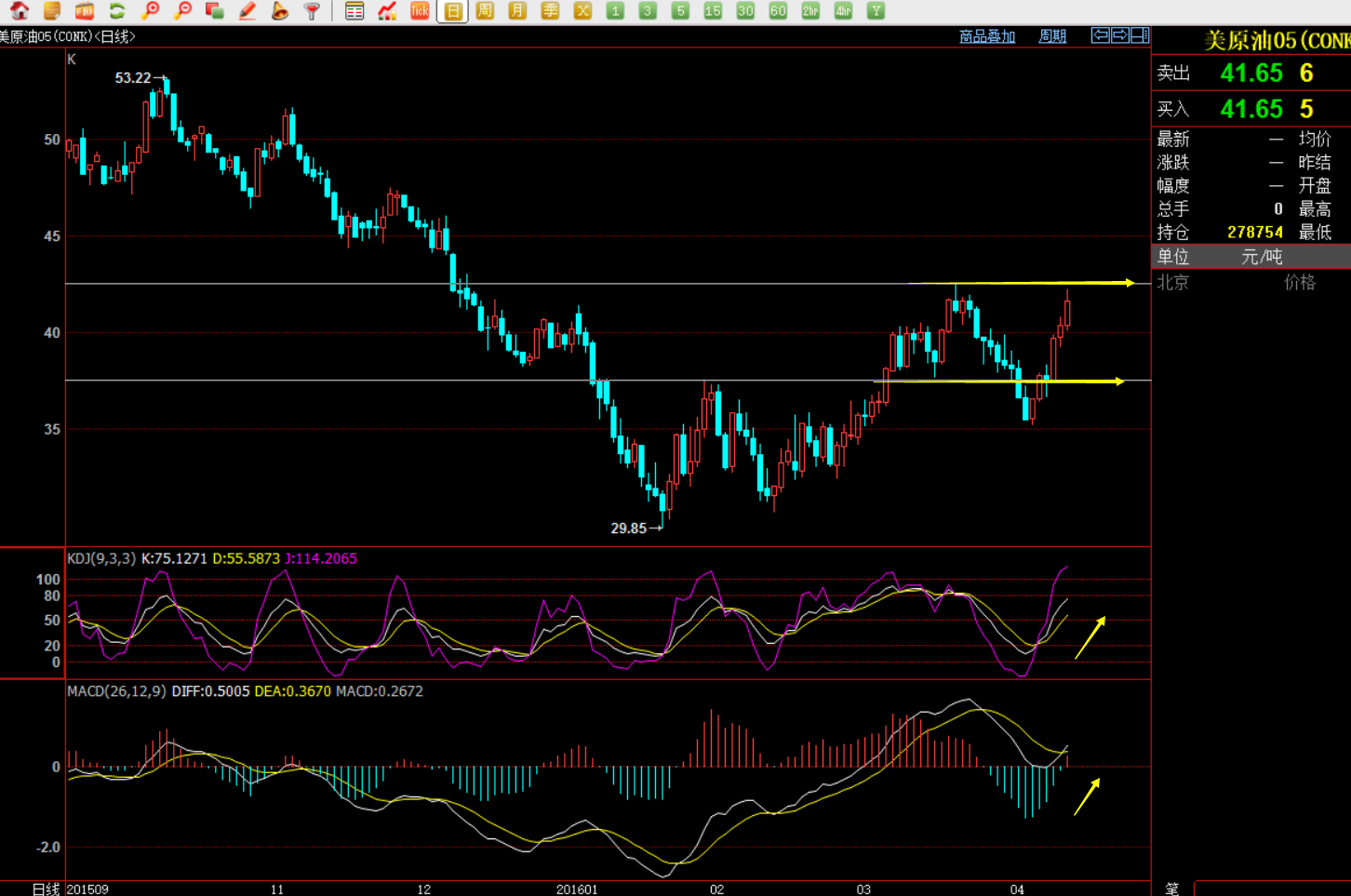The width and height of the screenshot is (1351, 896).
Task: Open the 周期 period dropdown link
Action: [x=1052, y=36]
